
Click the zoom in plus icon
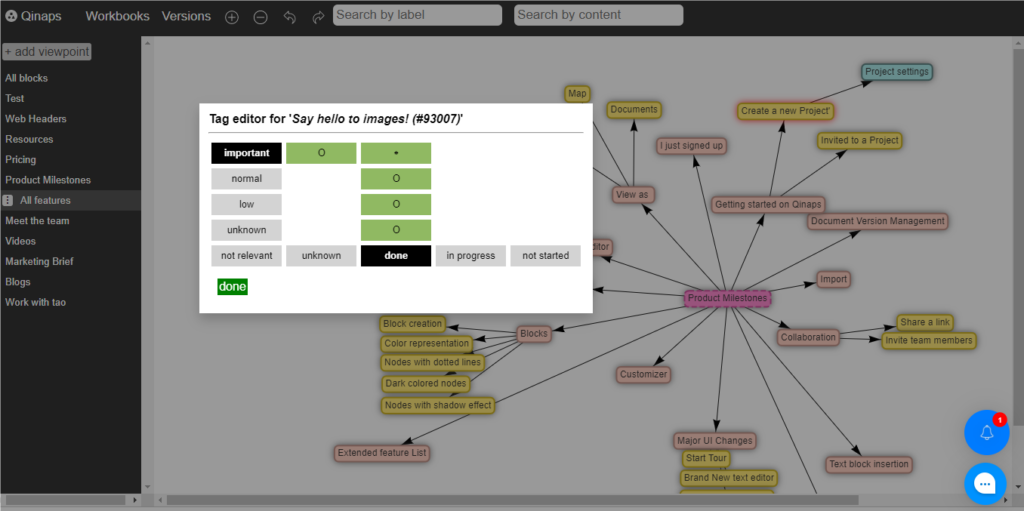(x=231, y=18)
